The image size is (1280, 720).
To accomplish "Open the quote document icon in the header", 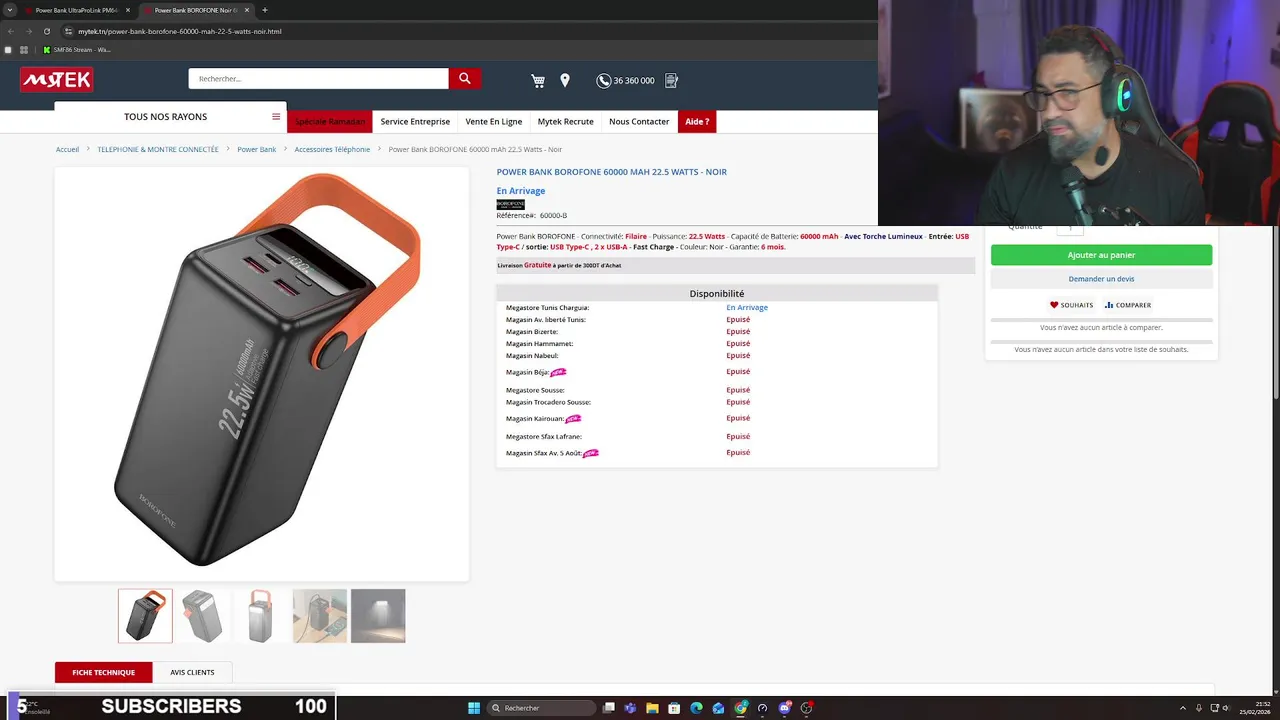I will (x=671, y=80).
